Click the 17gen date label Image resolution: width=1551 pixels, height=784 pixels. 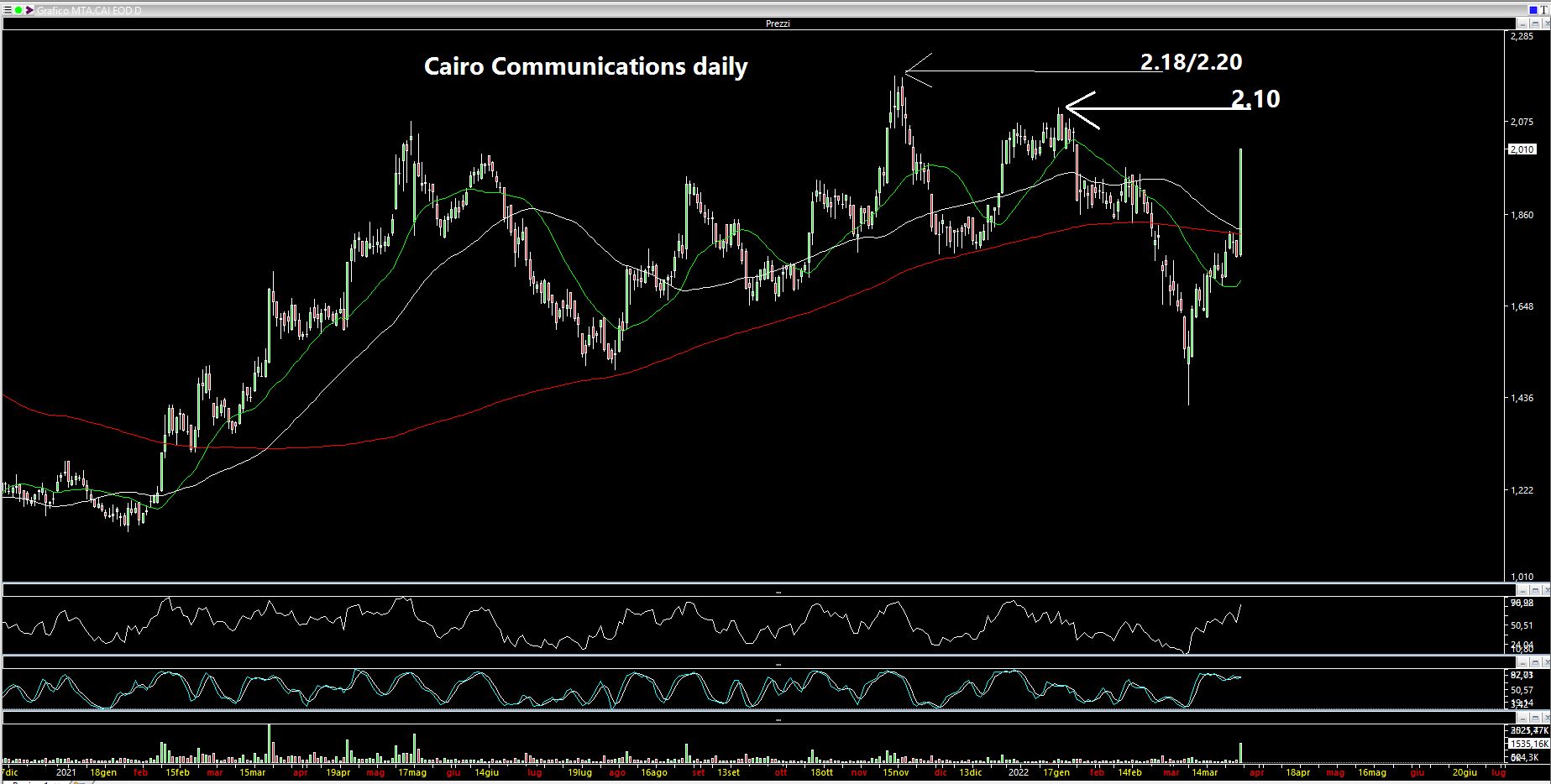(x=1056, y=772)
